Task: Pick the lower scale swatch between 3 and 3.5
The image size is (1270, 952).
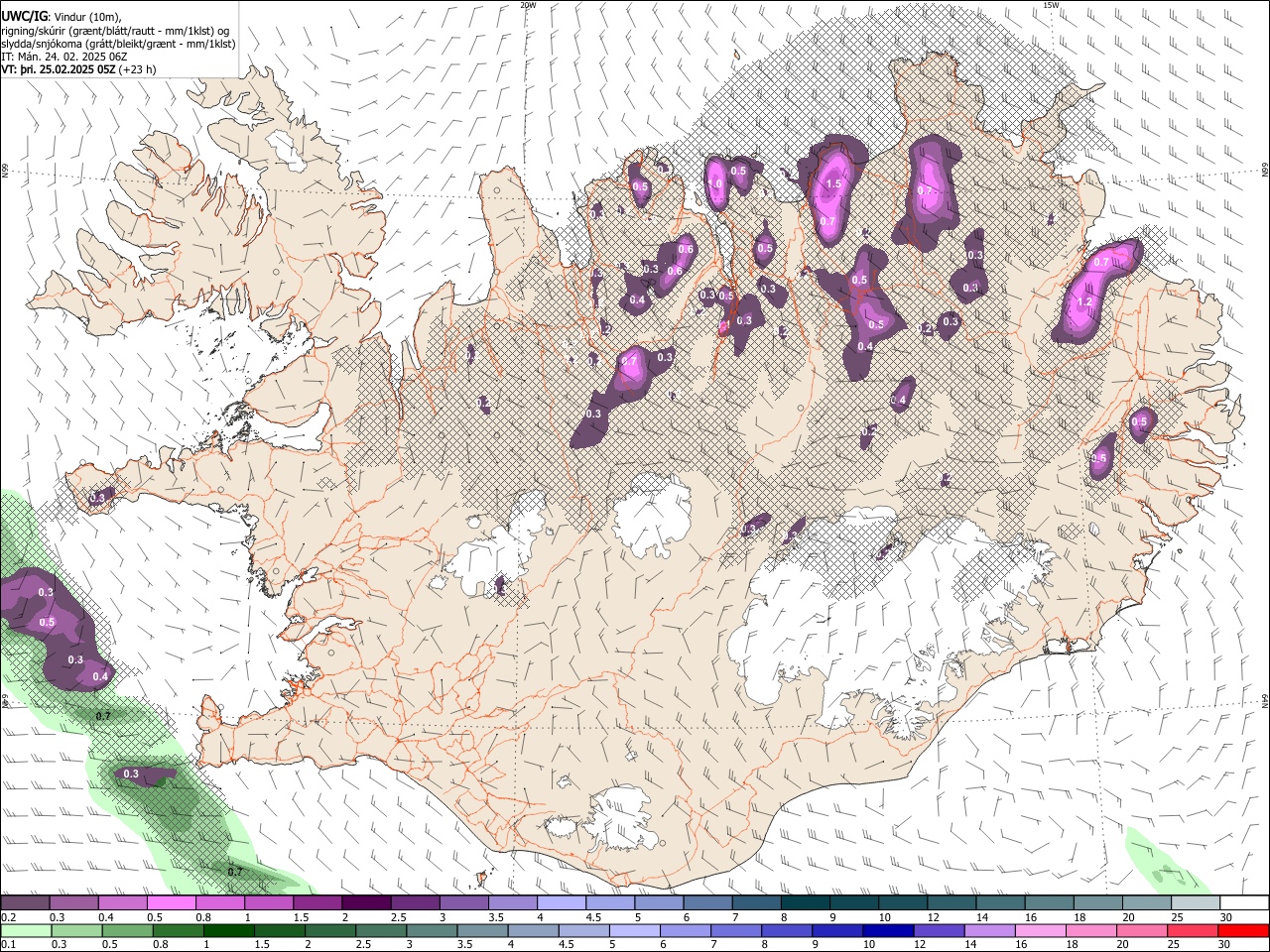Action: [x=432, y=930]
